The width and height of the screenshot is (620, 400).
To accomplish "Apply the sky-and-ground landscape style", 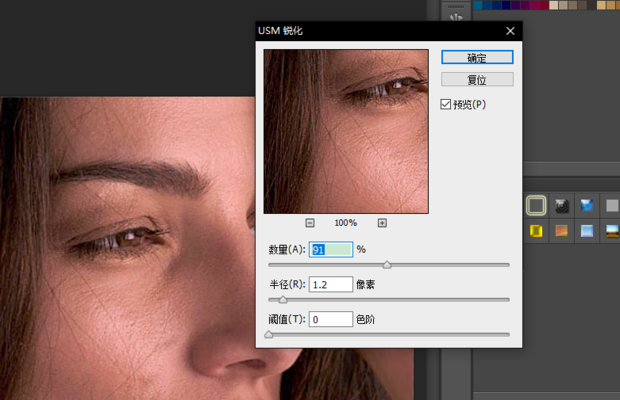I will tap(612, 231).
